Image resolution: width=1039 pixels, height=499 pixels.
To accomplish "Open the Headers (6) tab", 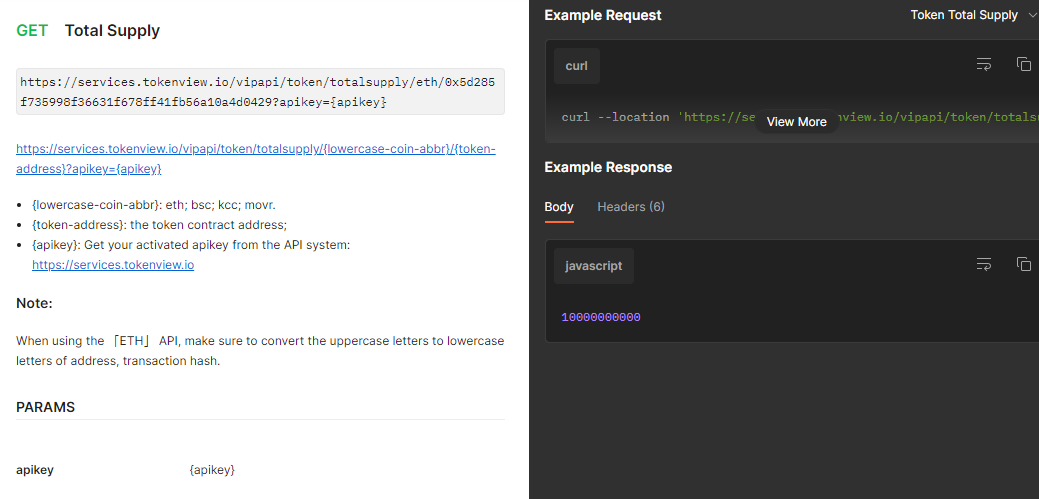I will [631, 207].
